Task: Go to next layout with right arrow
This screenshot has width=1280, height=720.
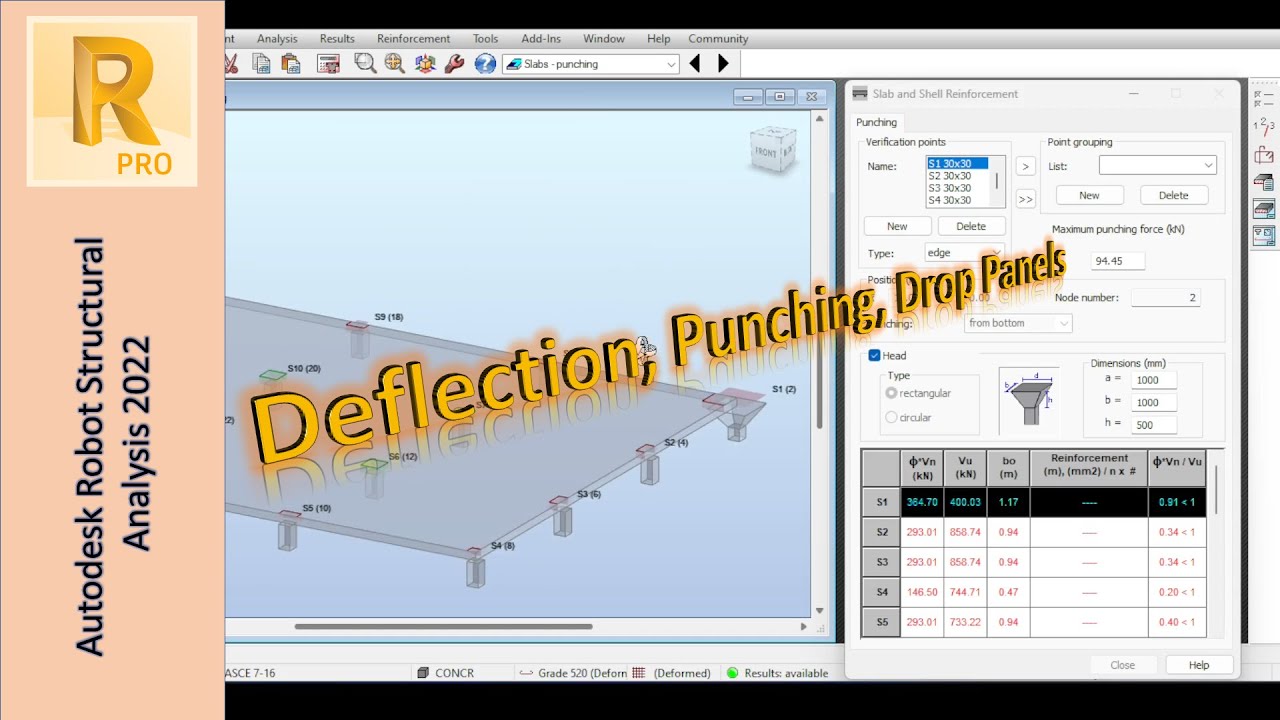Action: [x=723, y=64]
